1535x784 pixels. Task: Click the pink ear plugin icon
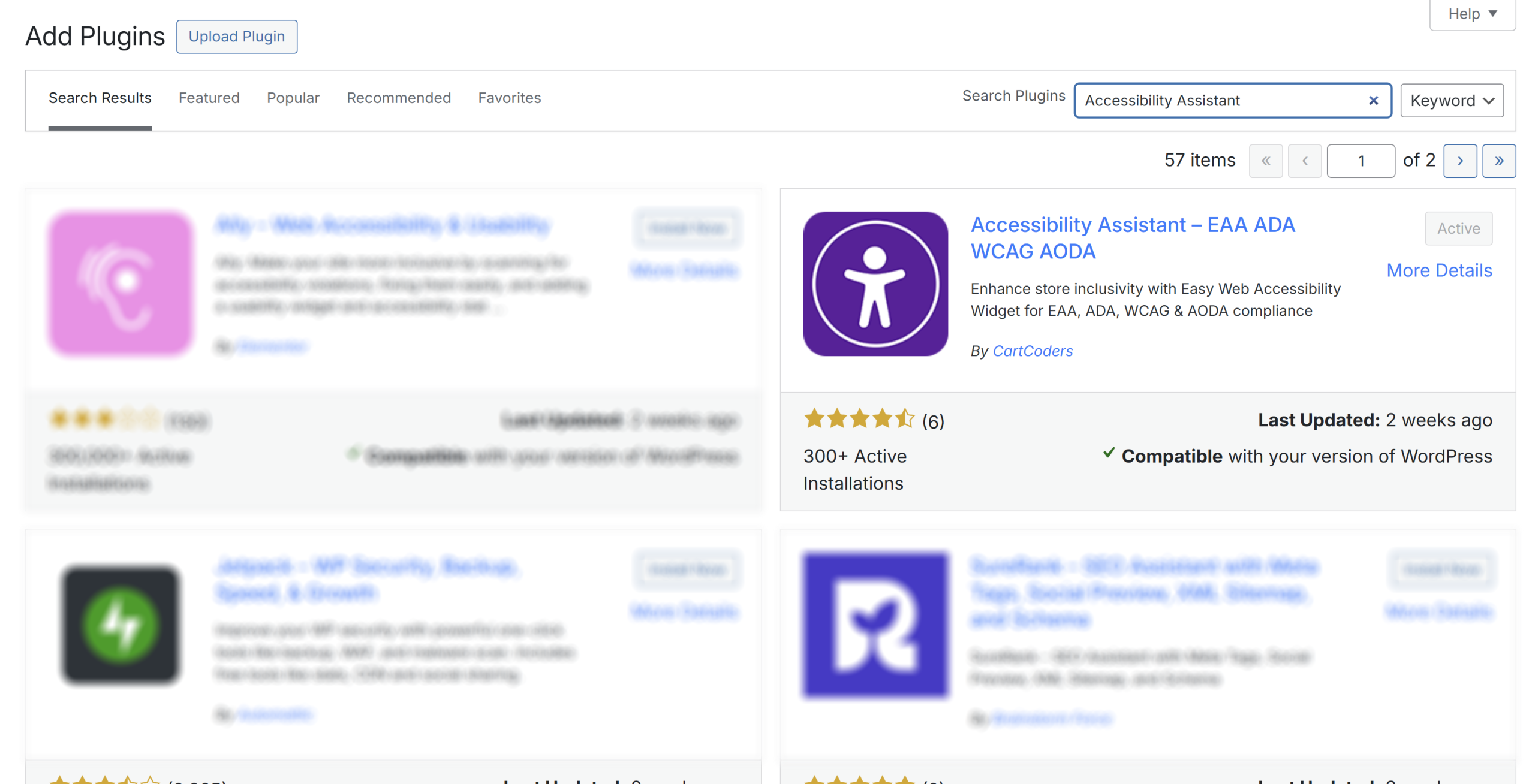(x=121, y=284)
